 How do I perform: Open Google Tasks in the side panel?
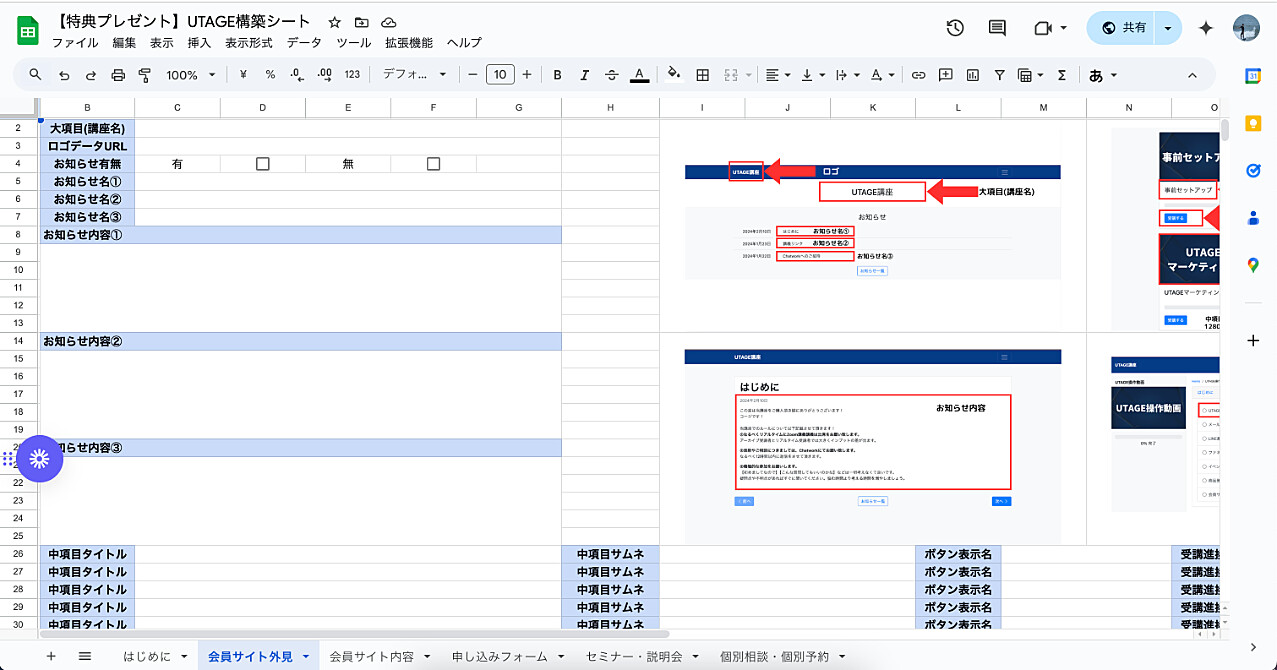pos(1253,170)
